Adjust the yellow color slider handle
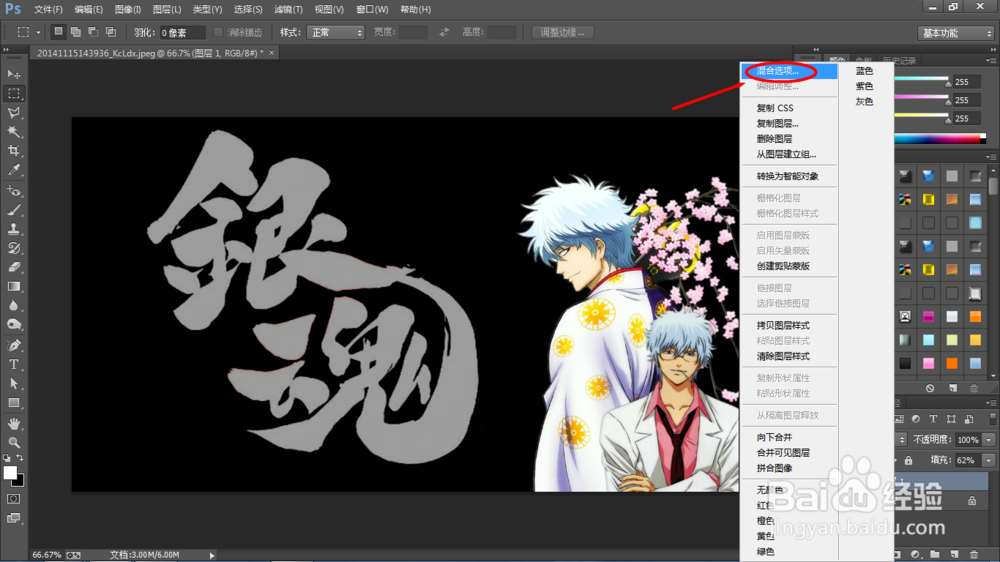The image size is (1000, 562). (948, 120)
